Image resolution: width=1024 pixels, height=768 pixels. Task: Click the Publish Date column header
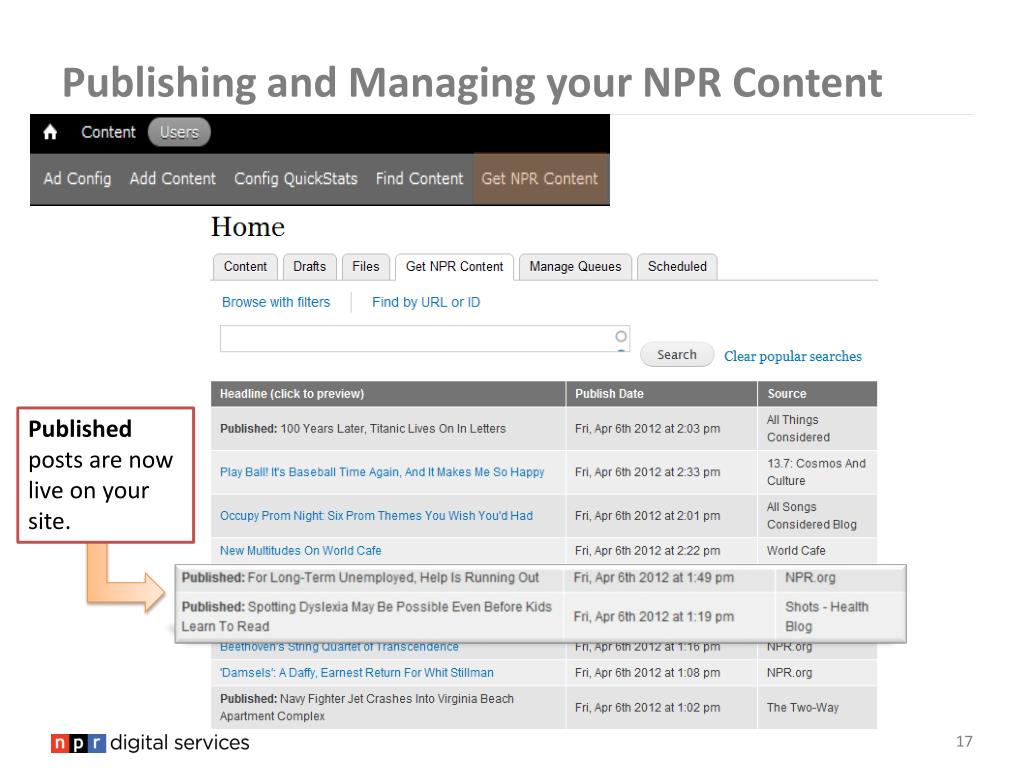coord(662,394)
